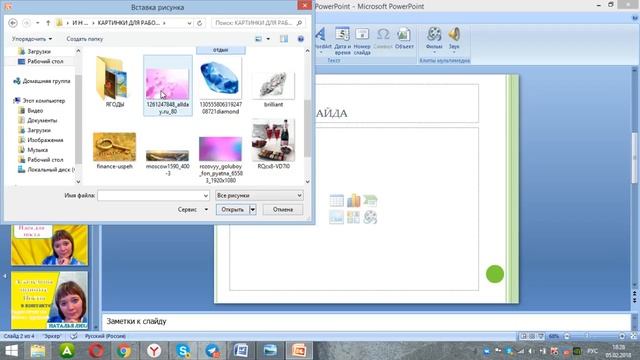This screenshot has height=360, width=640.
Task: Expand the Имя файла history dropdown arrow
Action: [x=205, y=196]
